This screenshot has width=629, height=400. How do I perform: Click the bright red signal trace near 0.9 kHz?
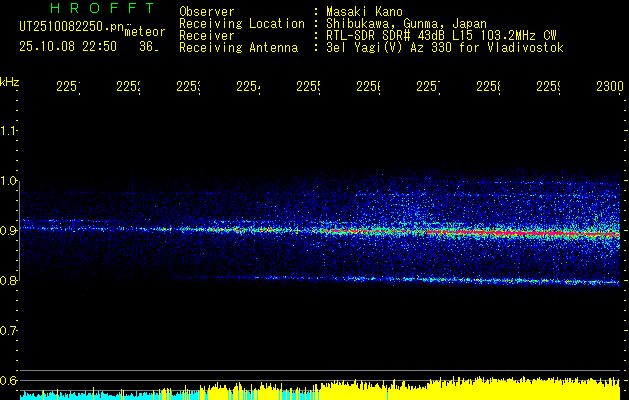click(521, 233)
